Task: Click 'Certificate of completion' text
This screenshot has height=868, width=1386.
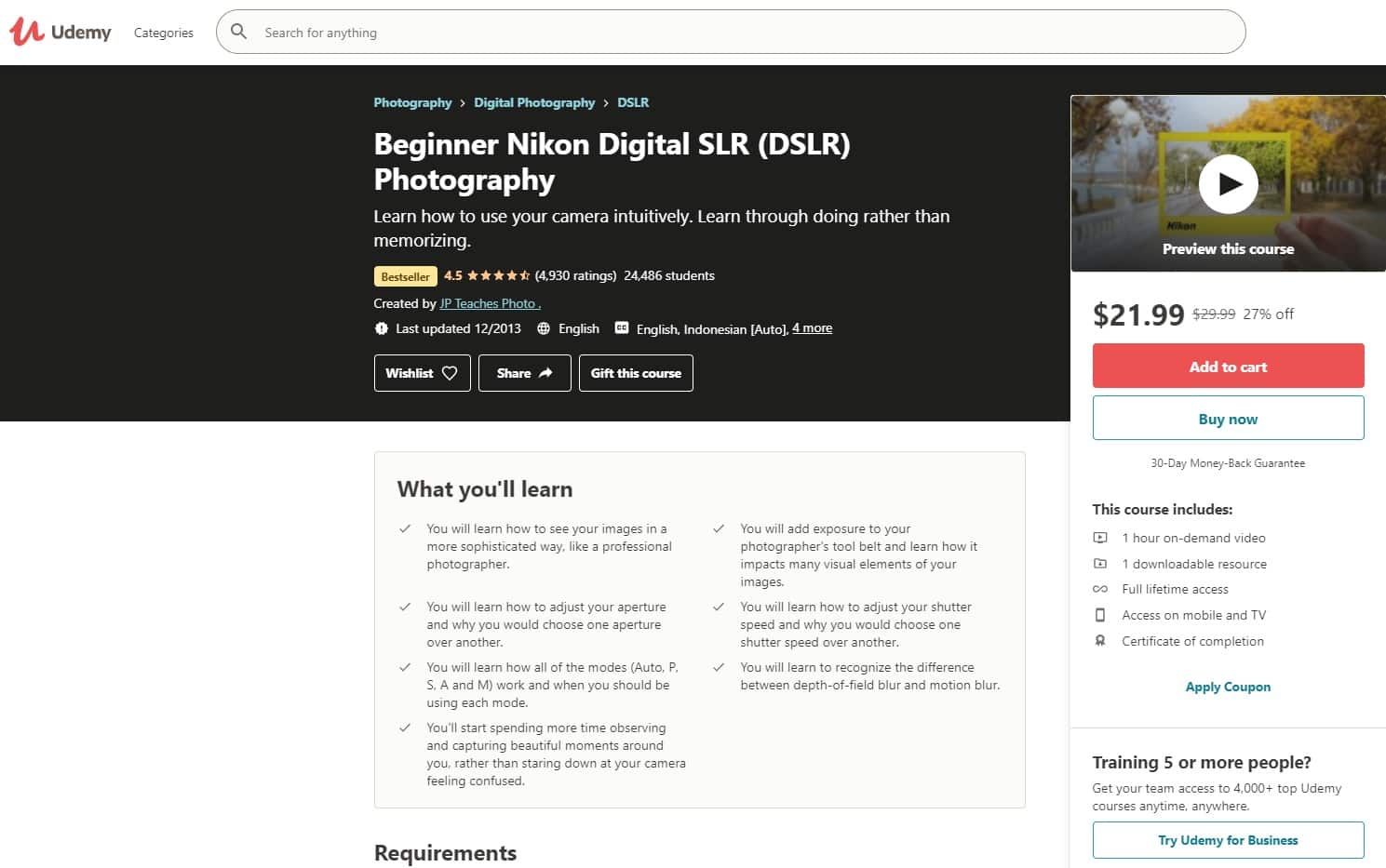Action: tap(1192, 641)
